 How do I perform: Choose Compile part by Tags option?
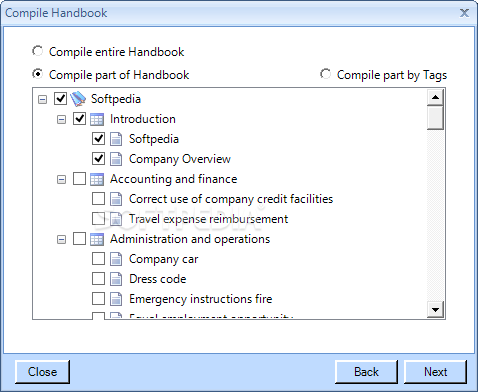[x=325, y=74]
